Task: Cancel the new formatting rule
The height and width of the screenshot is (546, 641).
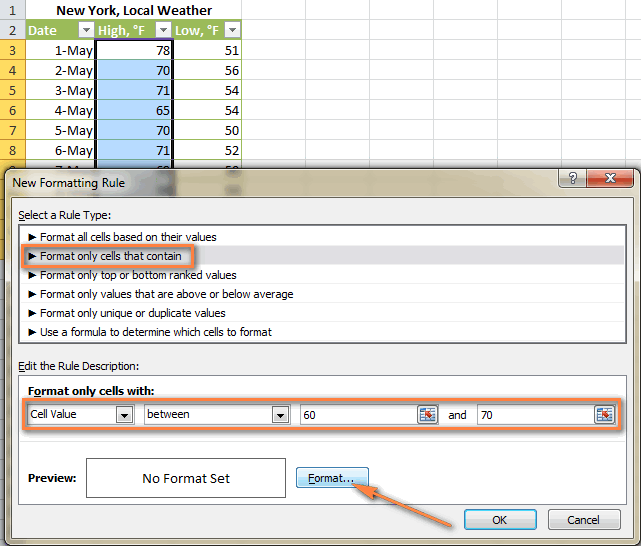Action: click(x=583, y=520)
